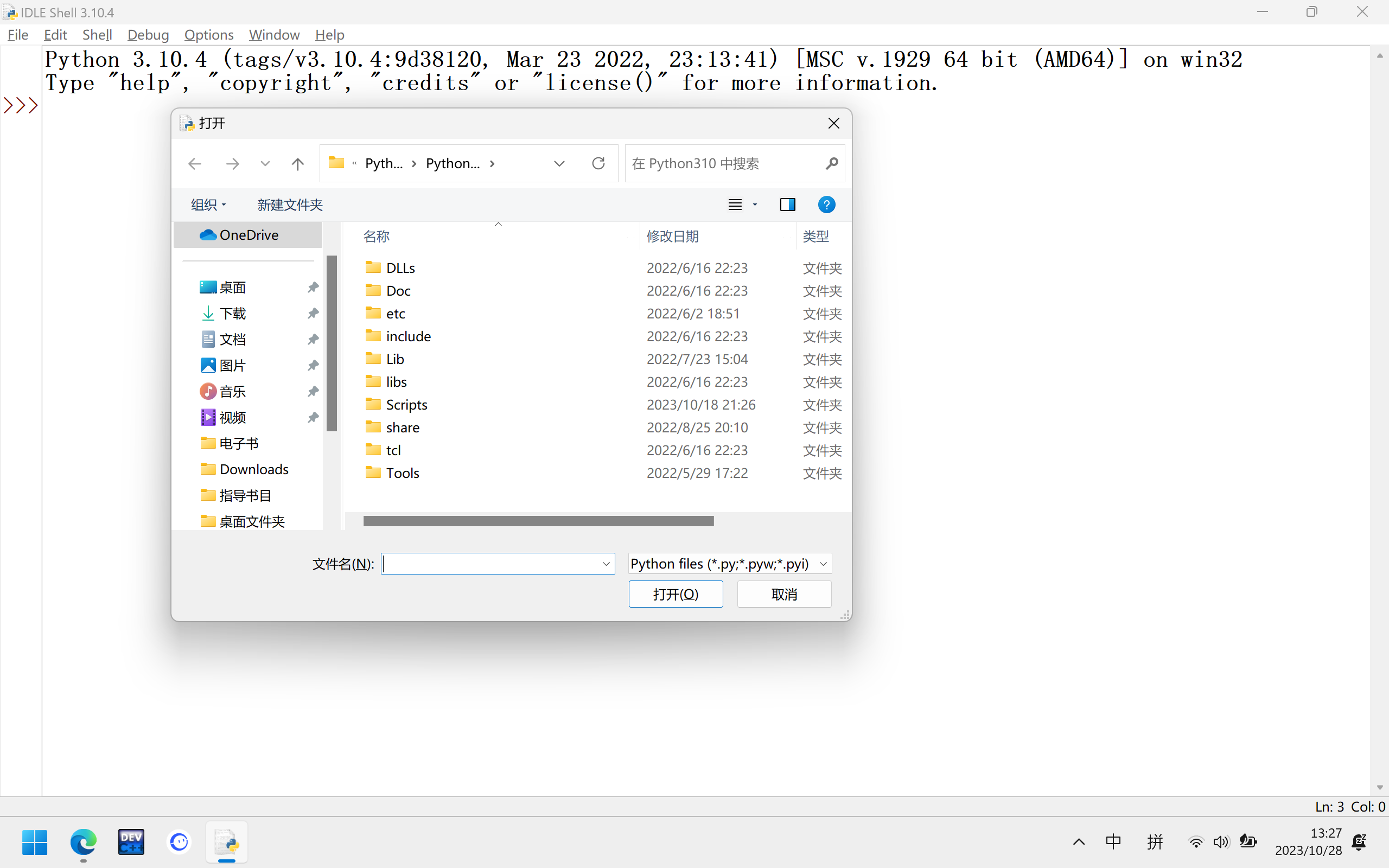Open file dialog help
1389x868 pixels.
[826, 205]
